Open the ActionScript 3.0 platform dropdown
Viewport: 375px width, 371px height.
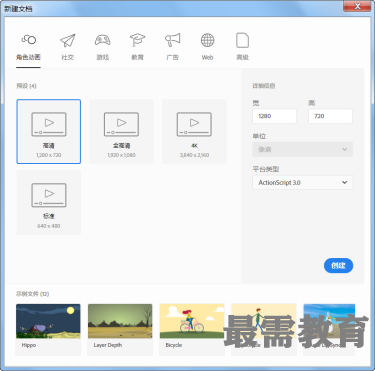(x=303, y=183)
